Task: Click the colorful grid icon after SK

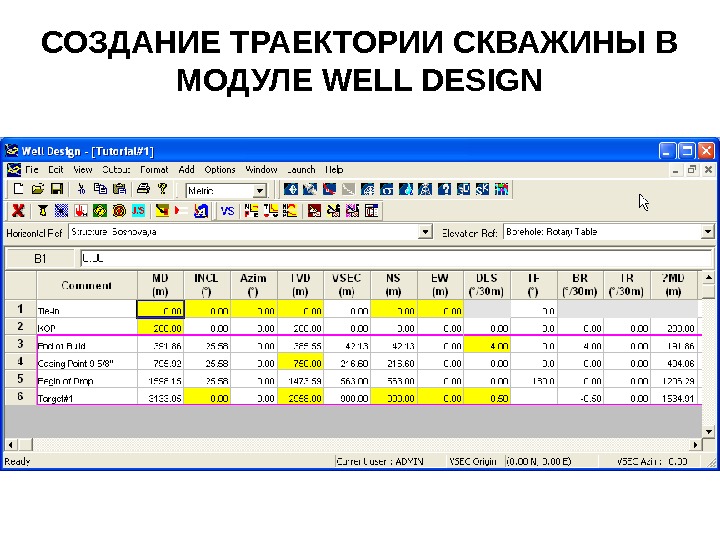Action: pos(501,189)
